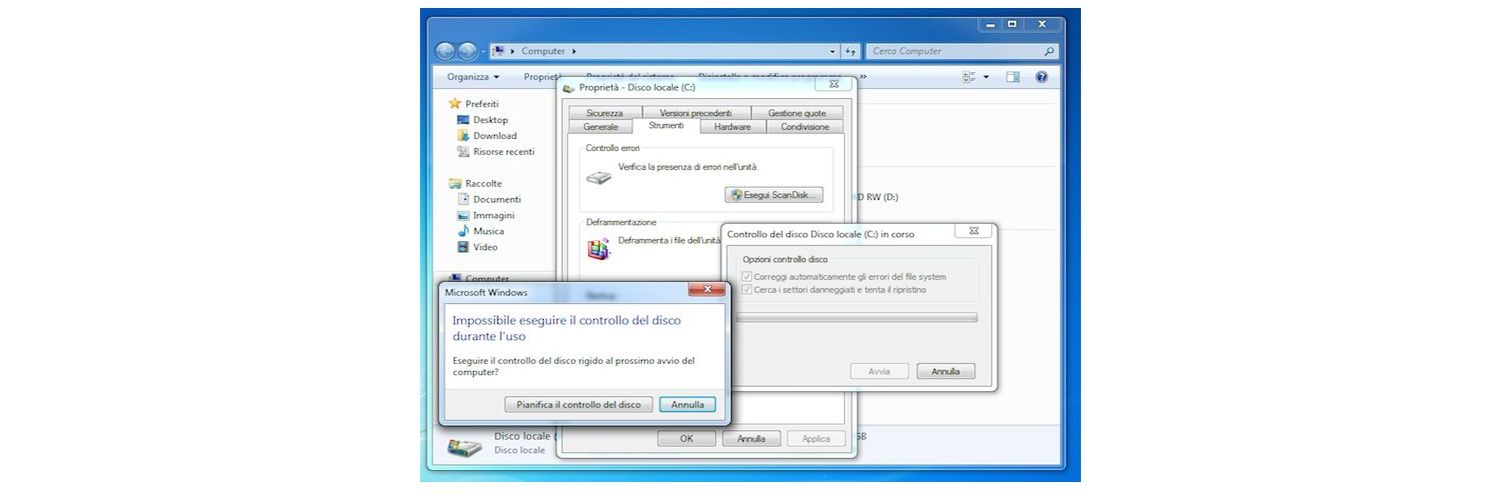This screenshot has width=1500, height=501.
Task: Select Desktop in the sidebar
Action: [490, 120]
